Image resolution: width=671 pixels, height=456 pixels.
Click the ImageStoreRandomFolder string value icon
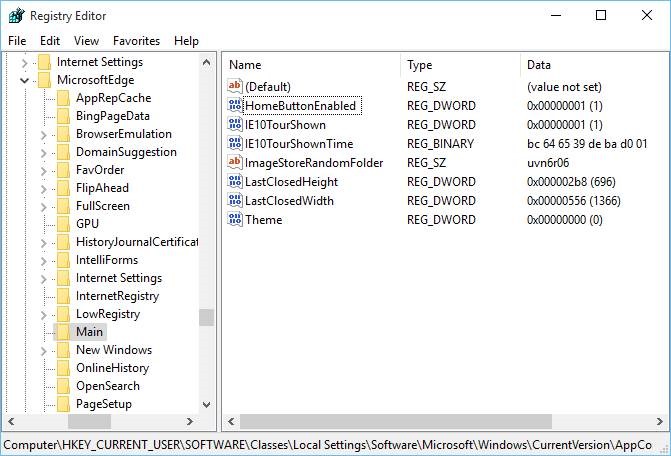235,163
